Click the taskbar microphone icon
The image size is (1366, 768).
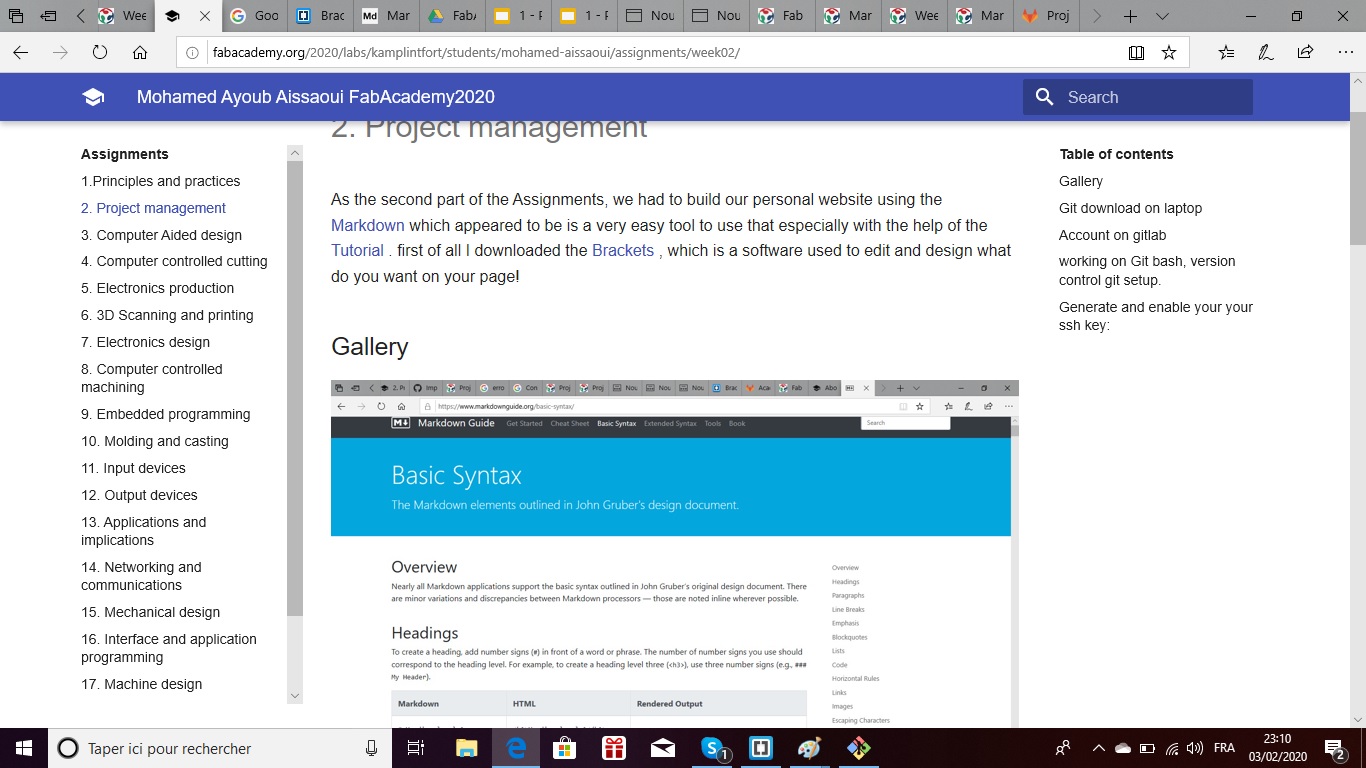click(371, 748)
